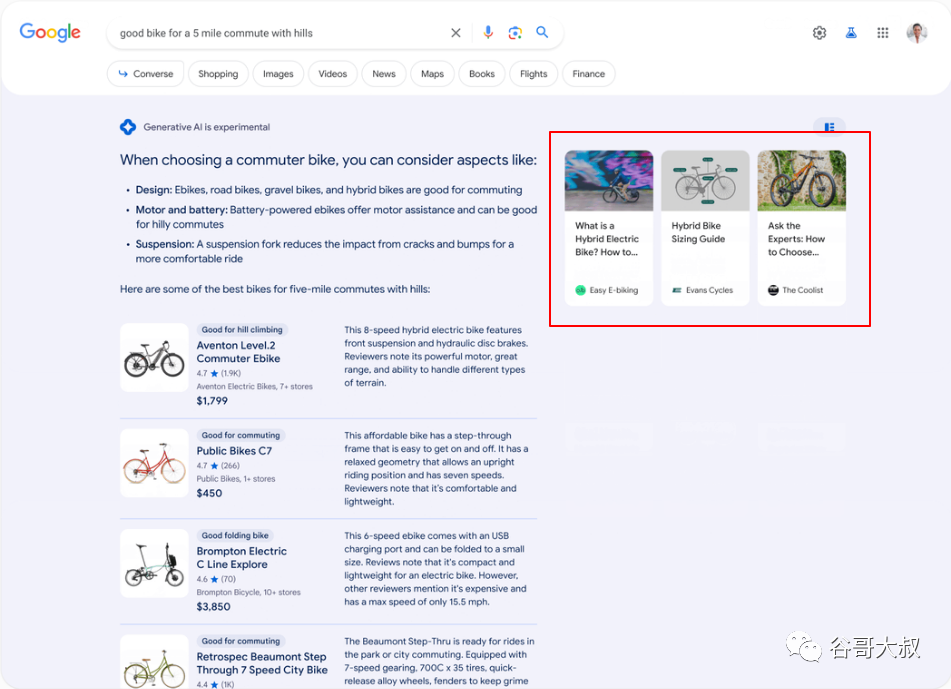This screenshot has height=689, width=951.
Task: Click the $1,799 price
Action: click(212, 400)
